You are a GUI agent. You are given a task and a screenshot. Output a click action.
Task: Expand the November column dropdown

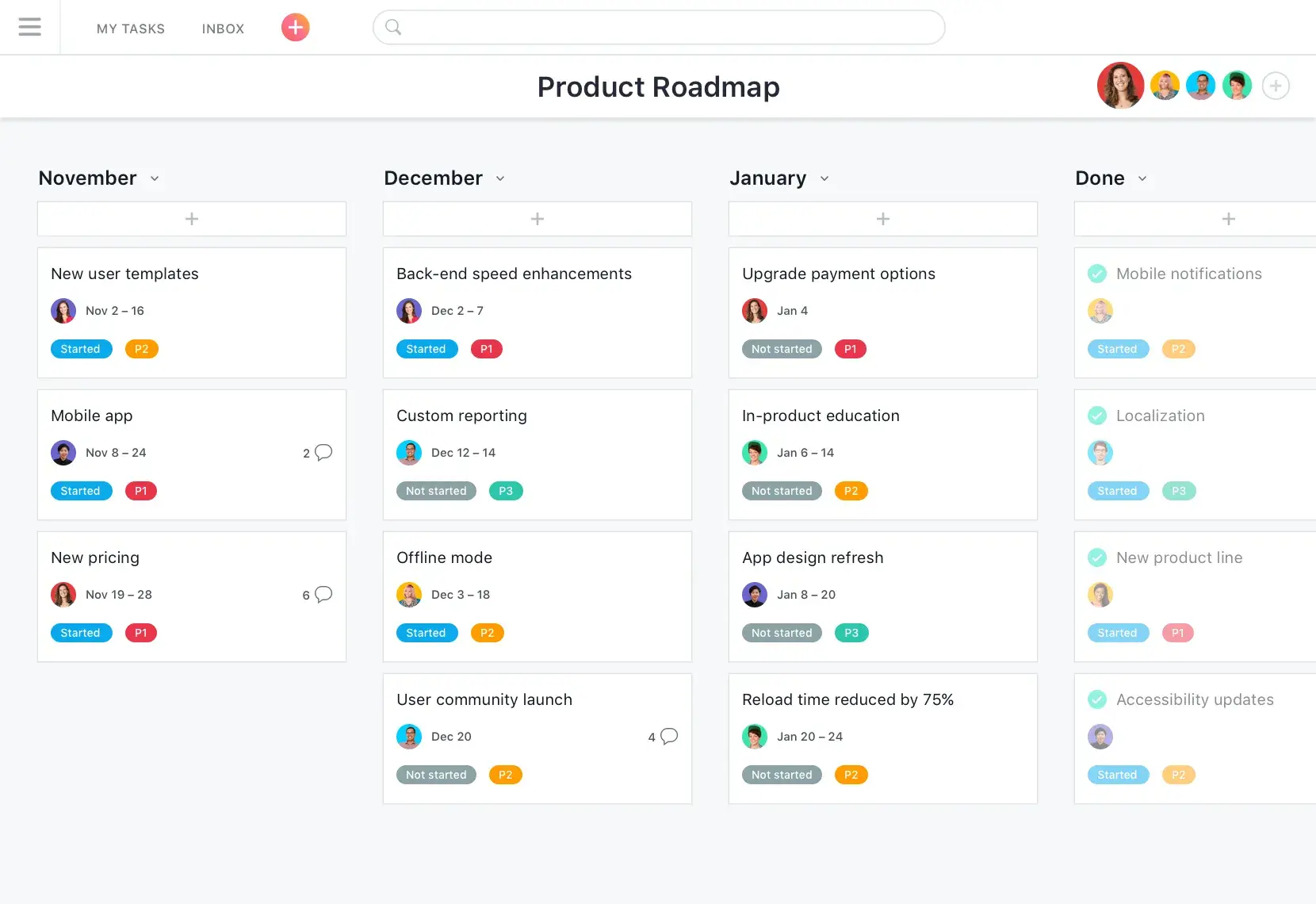(155, 178)
